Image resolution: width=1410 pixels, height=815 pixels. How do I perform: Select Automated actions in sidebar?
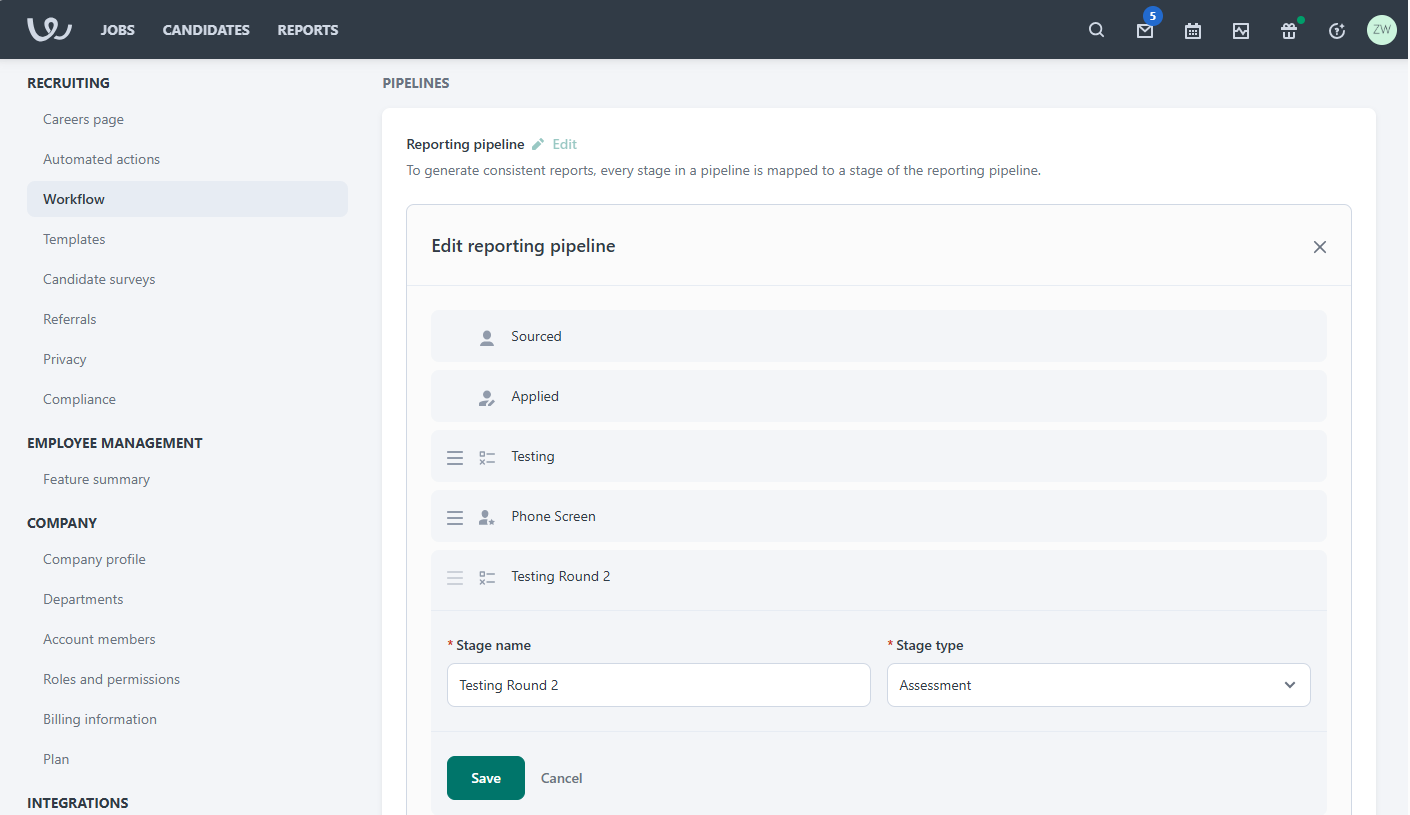pyautogui.click(x=101, y=159)
